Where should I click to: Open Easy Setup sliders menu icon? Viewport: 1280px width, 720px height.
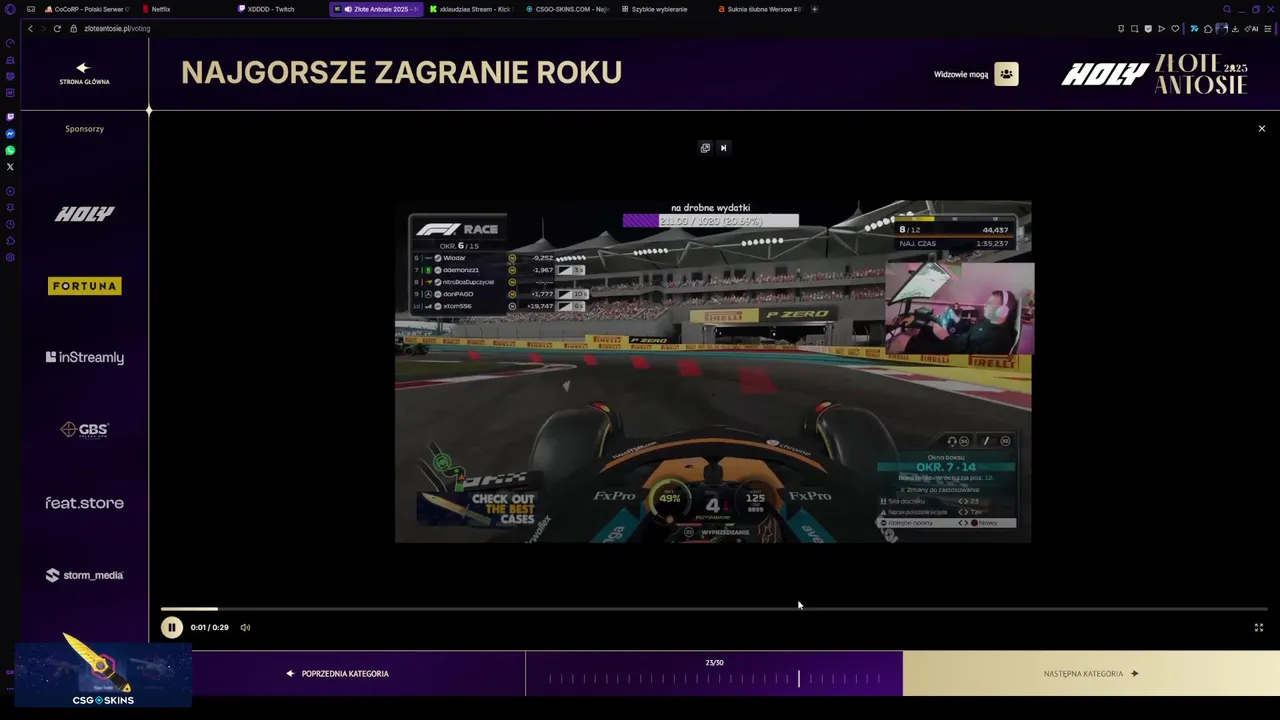(1268, 29)
